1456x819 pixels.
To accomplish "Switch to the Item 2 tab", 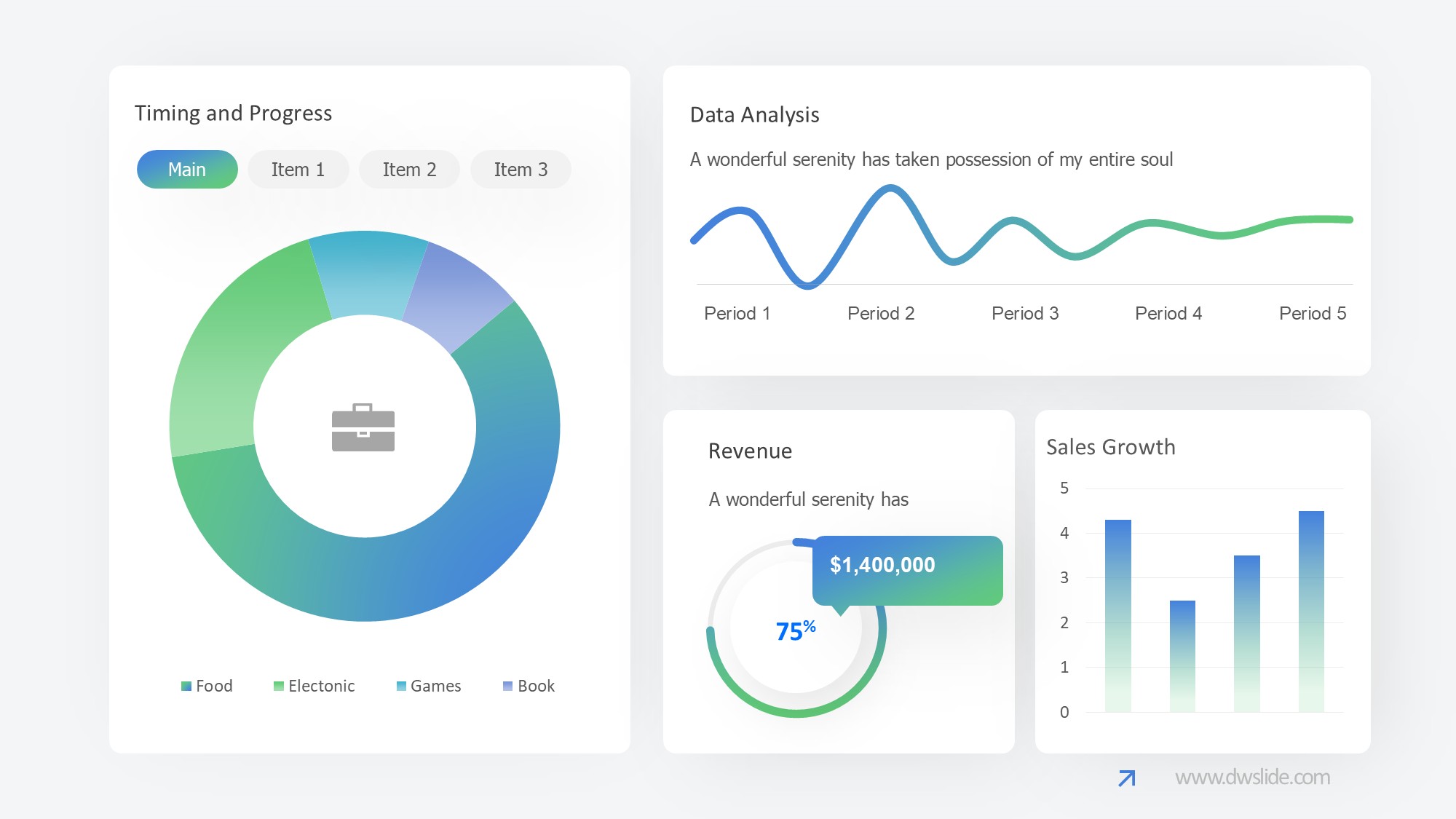I will pos(409,170).
